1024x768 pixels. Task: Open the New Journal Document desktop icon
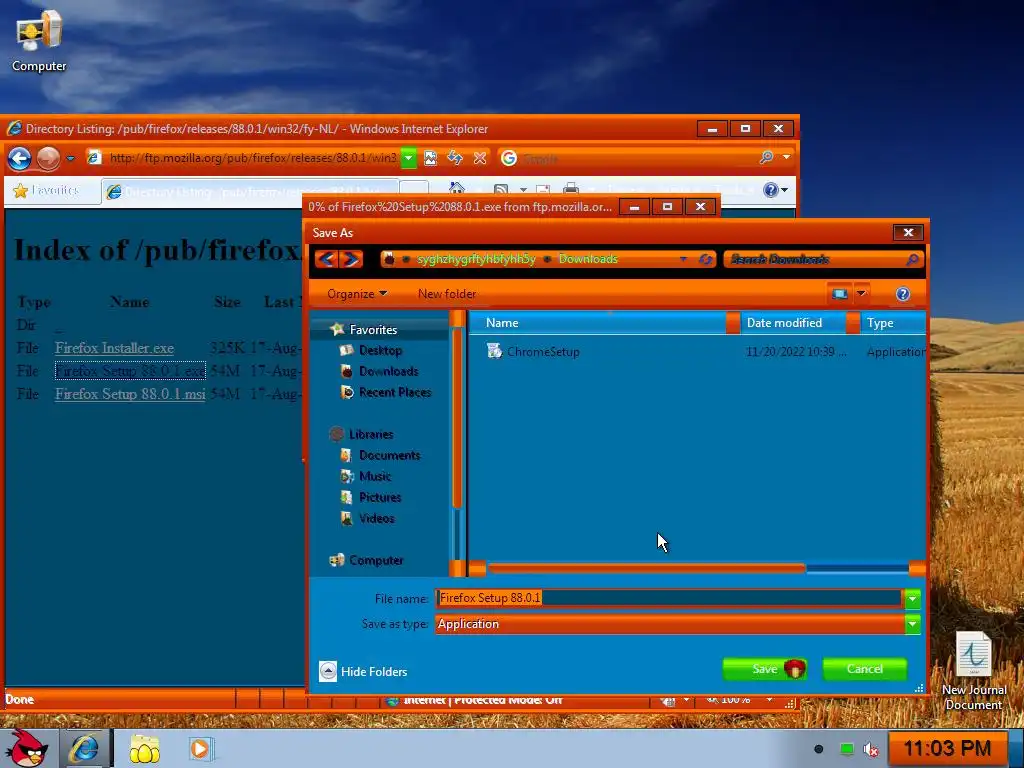coord(974,670)
